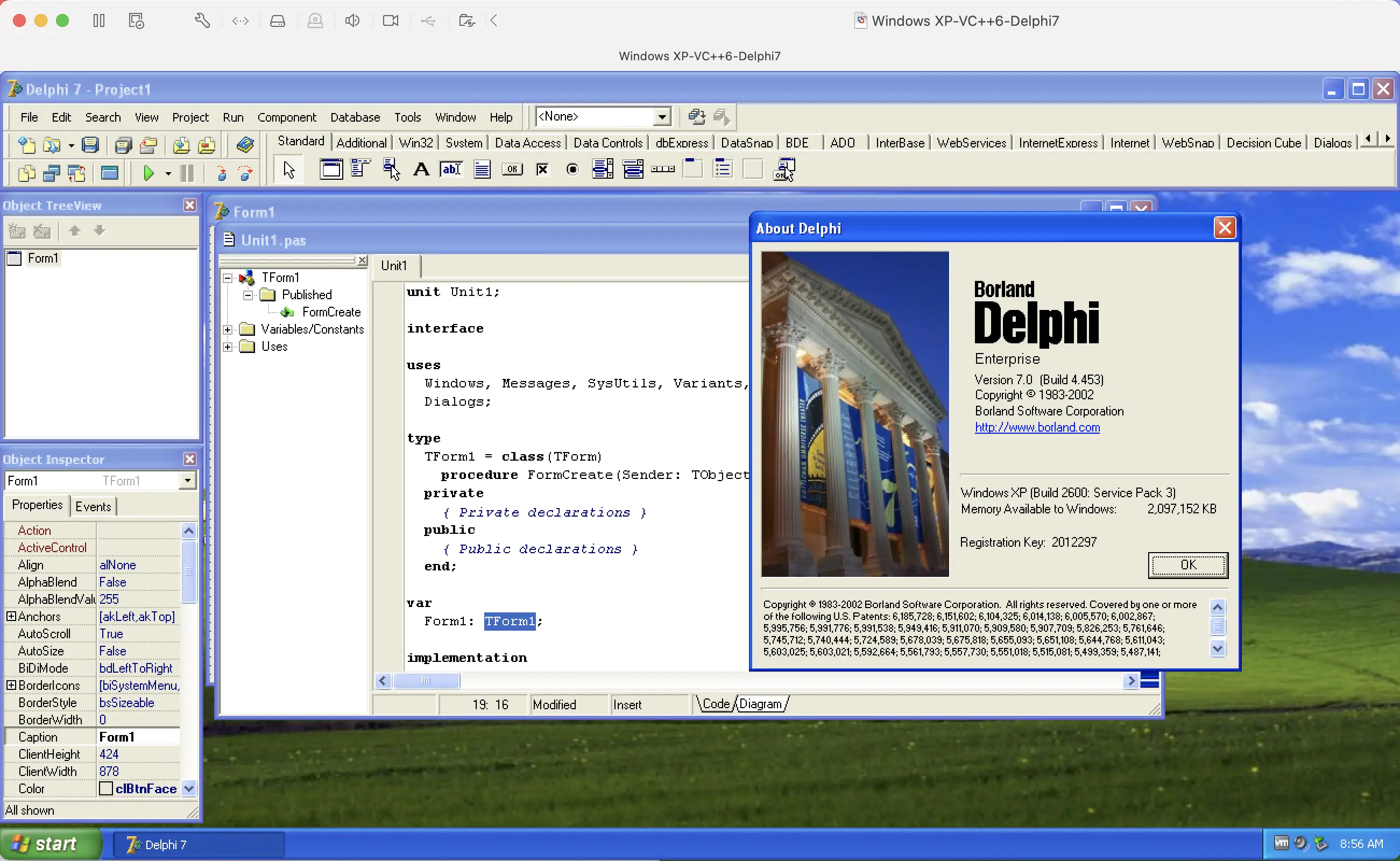The height and width of the screenshot is (861, 1400).
Task: Click About dialog copyright scroll down arrow
Action: click(x=1217, y=648)
